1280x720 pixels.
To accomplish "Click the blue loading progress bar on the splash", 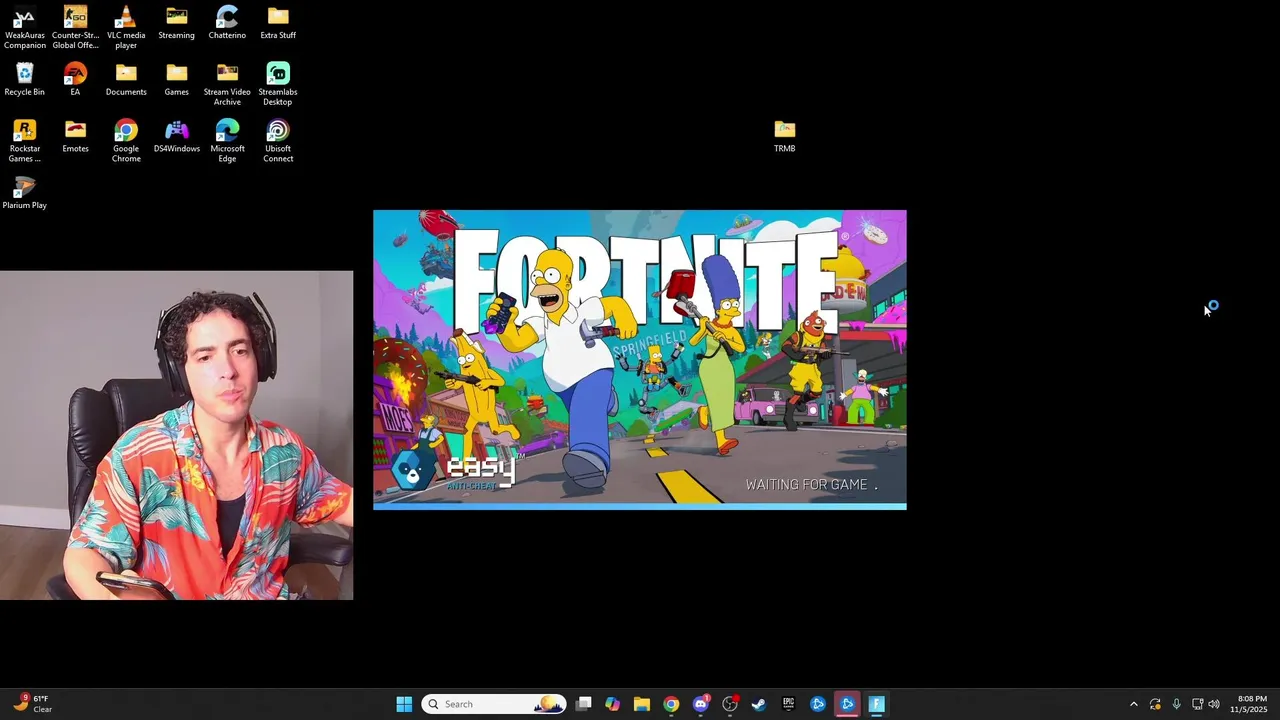I will coord(640,506).
